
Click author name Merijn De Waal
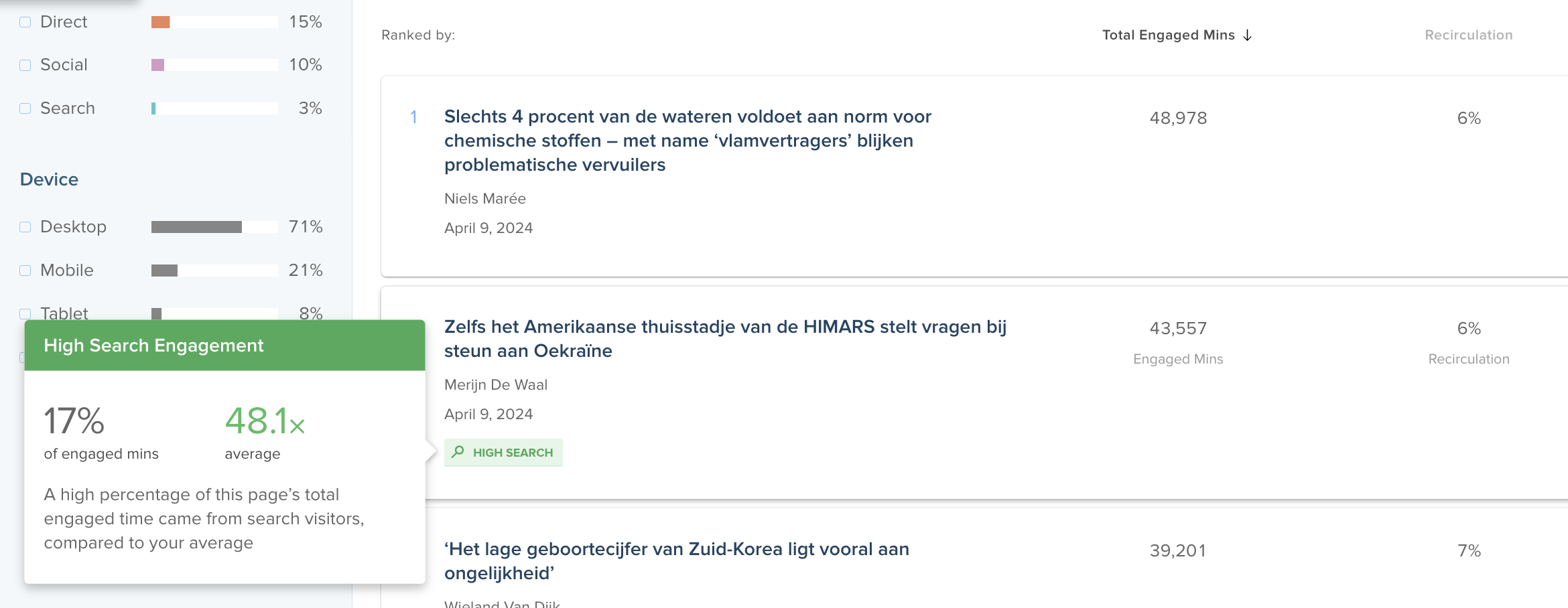tap(496, 385)
